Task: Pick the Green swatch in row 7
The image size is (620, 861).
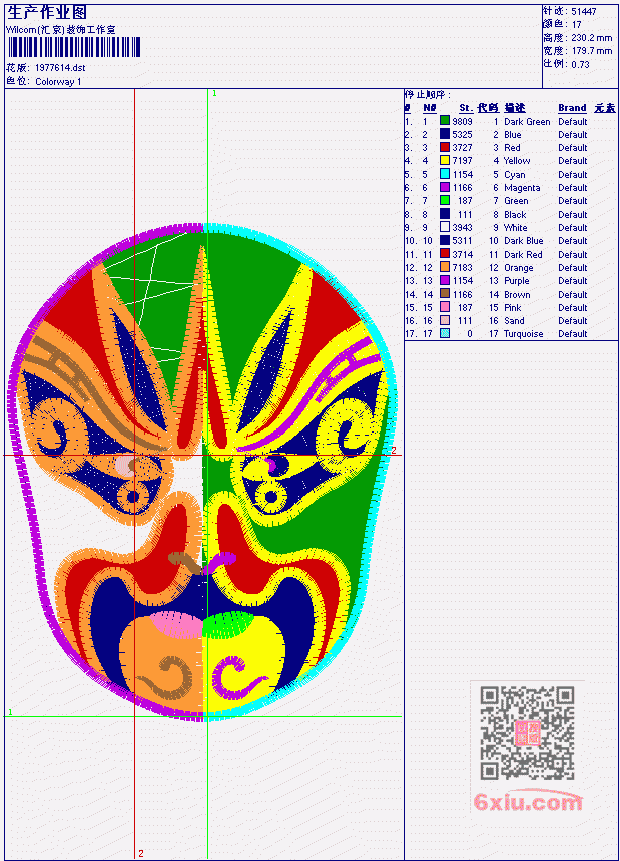Action: (x=445, y=200)
